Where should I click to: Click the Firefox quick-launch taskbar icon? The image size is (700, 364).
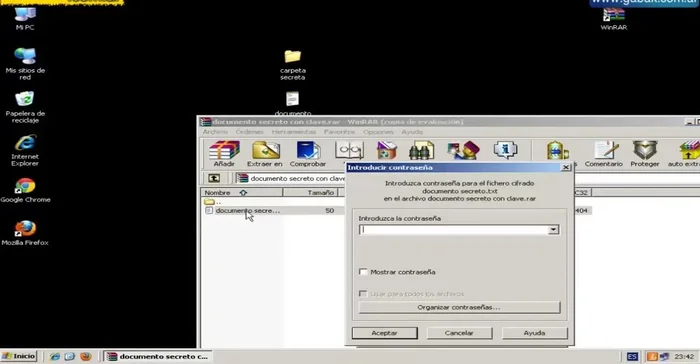click(86, 356)
